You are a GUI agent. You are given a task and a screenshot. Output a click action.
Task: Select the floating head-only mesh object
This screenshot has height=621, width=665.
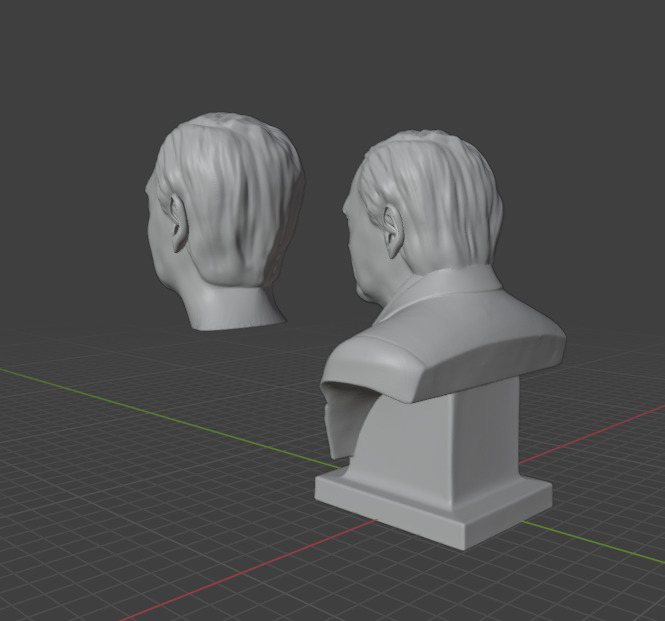(225, 221)
